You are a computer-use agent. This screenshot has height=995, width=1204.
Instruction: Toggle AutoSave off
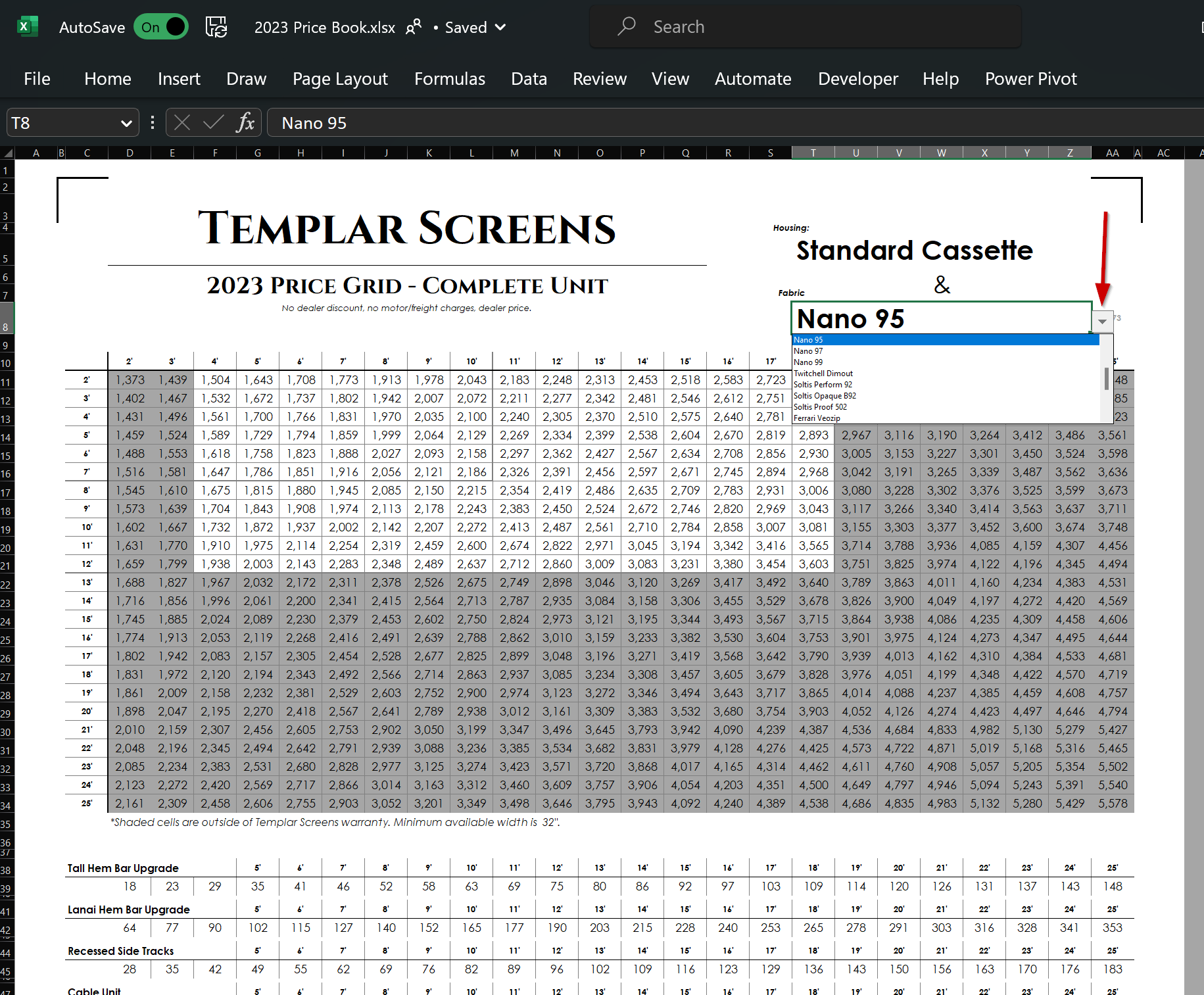pos(160,27)
